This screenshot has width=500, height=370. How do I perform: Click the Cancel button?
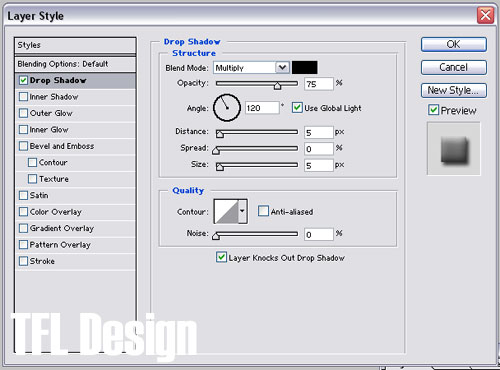click(x=453, y=67)
